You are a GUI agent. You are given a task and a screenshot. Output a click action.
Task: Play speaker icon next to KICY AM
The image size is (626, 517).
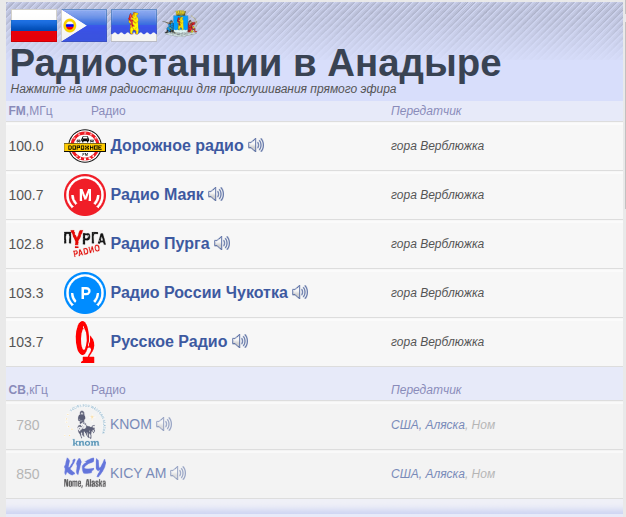tap(178, 473)
